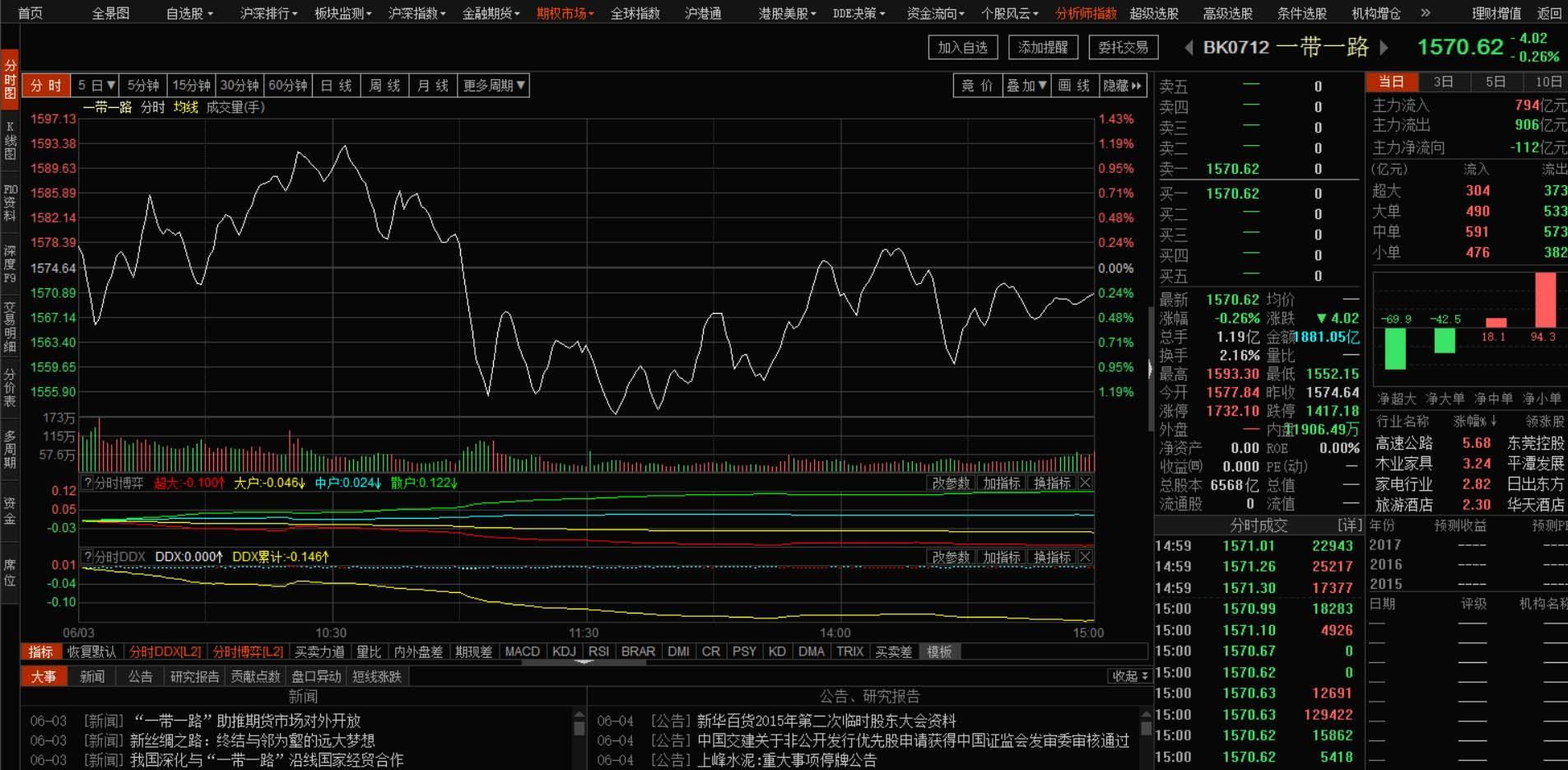Open the 分时图 sidebar view
The image size is (1568, 770).
point(10,79)
